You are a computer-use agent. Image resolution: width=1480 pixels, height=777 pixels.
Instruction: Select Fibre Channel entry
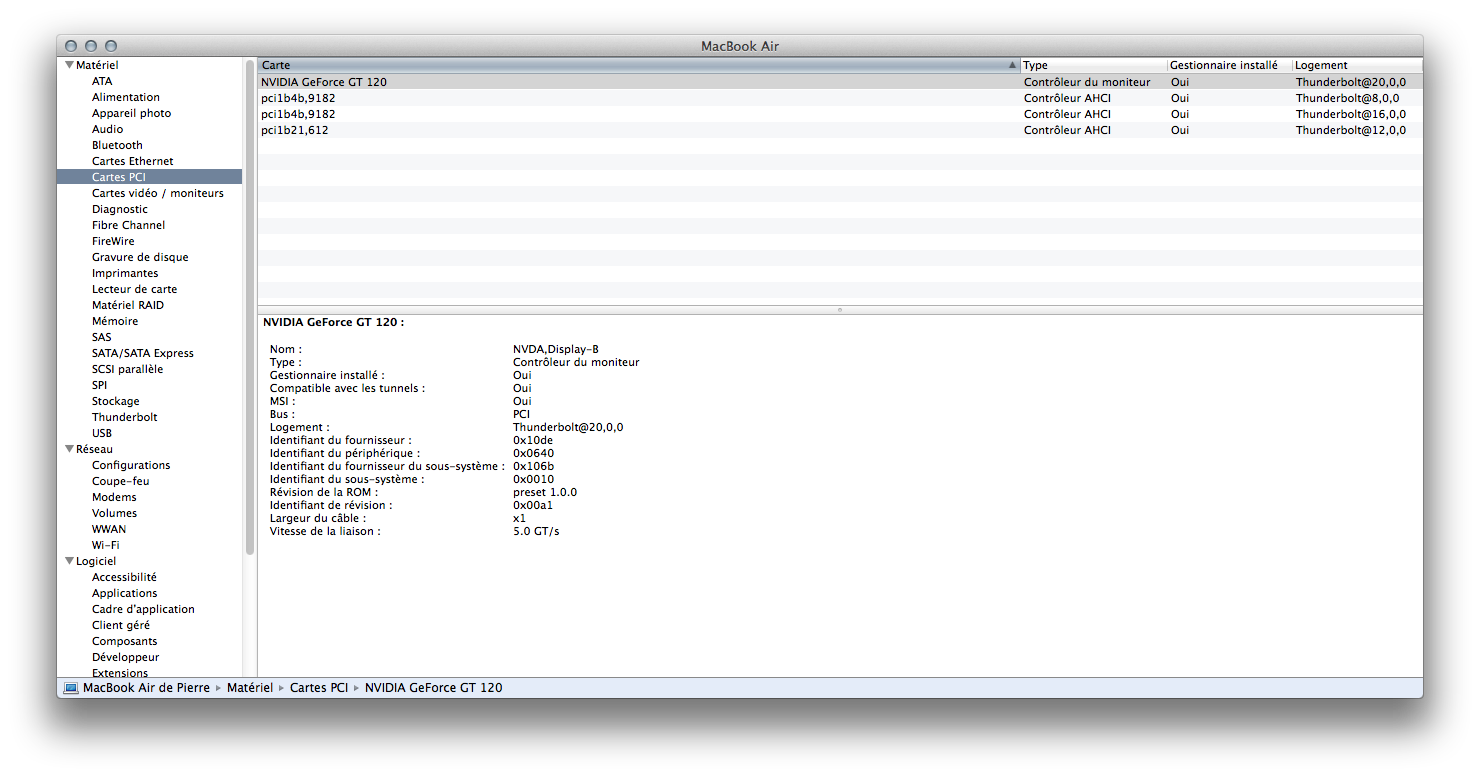click(129, 225)
